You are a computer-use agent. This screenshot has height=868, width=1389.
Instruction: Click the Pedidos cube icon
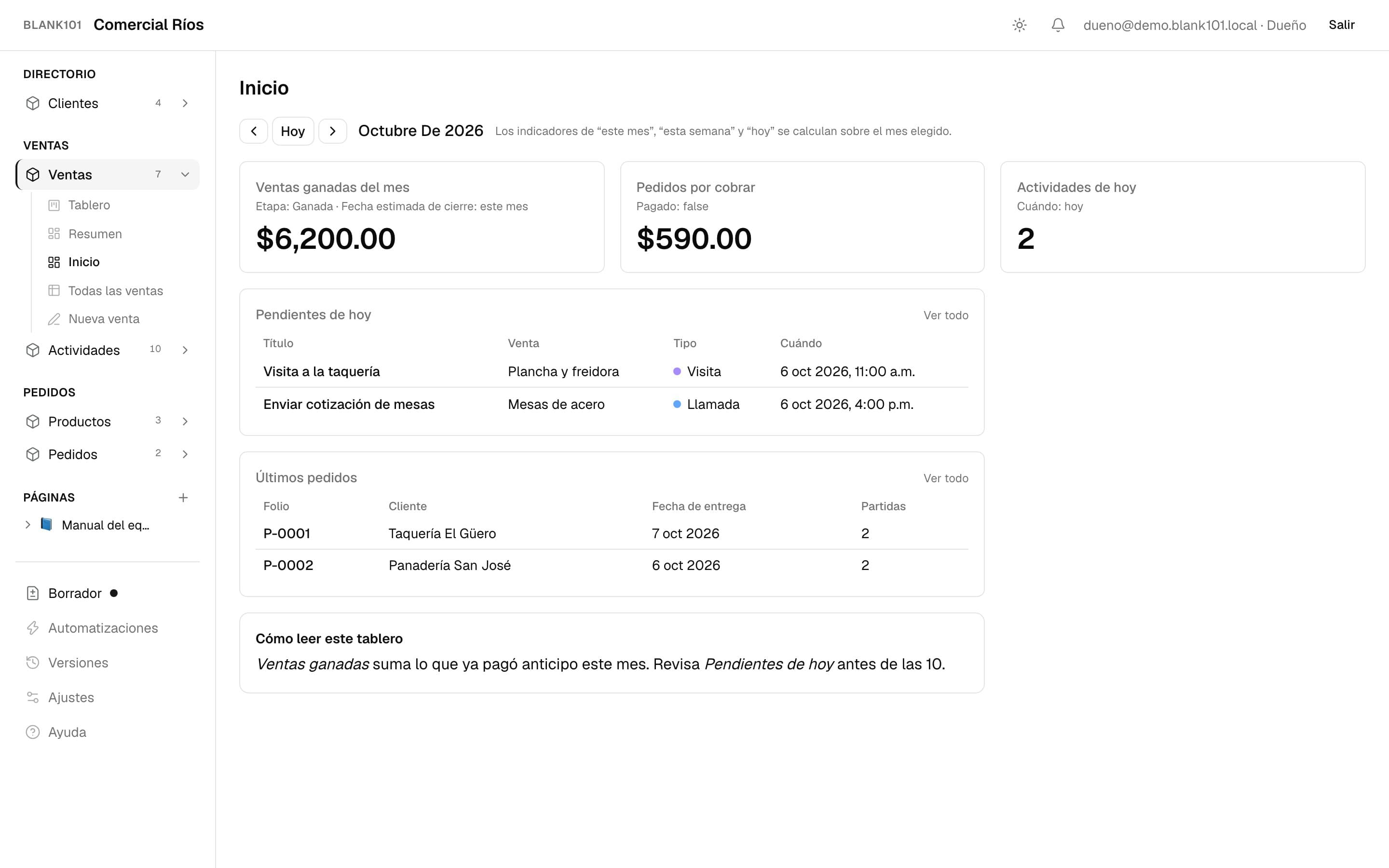tap(33, 454)
